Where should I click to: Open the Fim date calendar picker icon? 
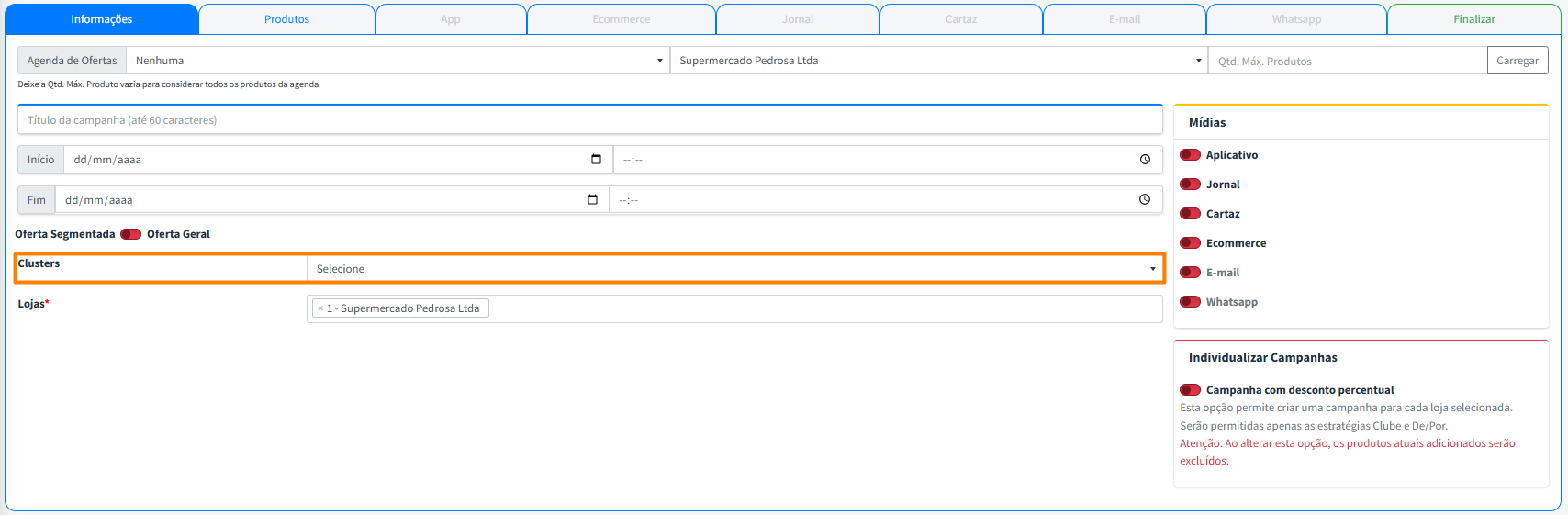tap(592, 200)
